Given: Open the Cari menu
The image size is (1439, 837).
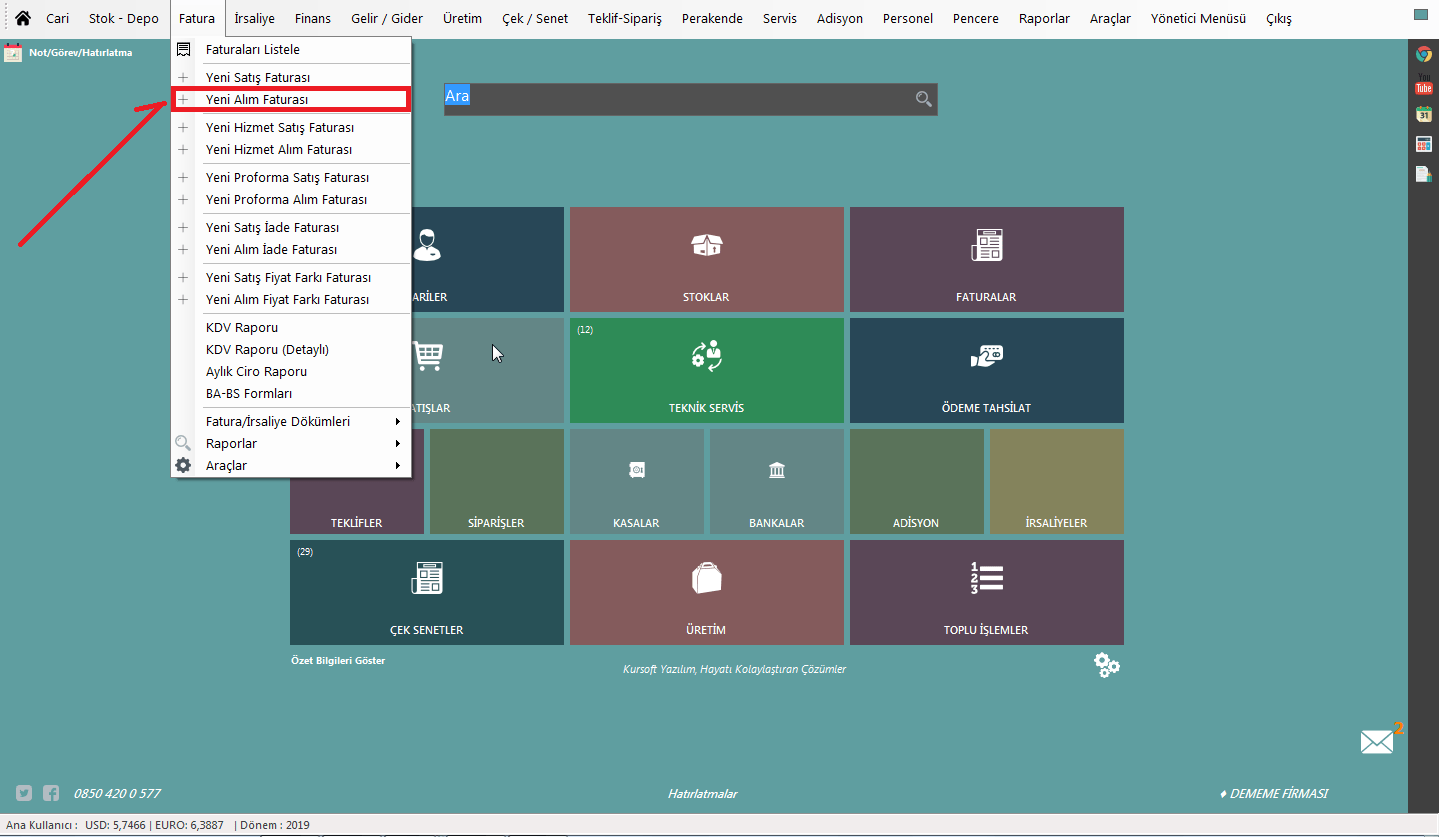Looking at the screenshot, I should [57, 18].
